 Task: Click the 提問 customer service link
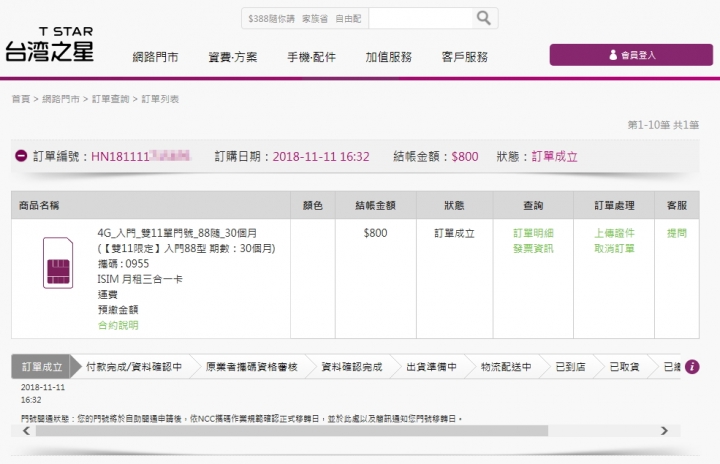pyautogui.click(x=677, y=233)
